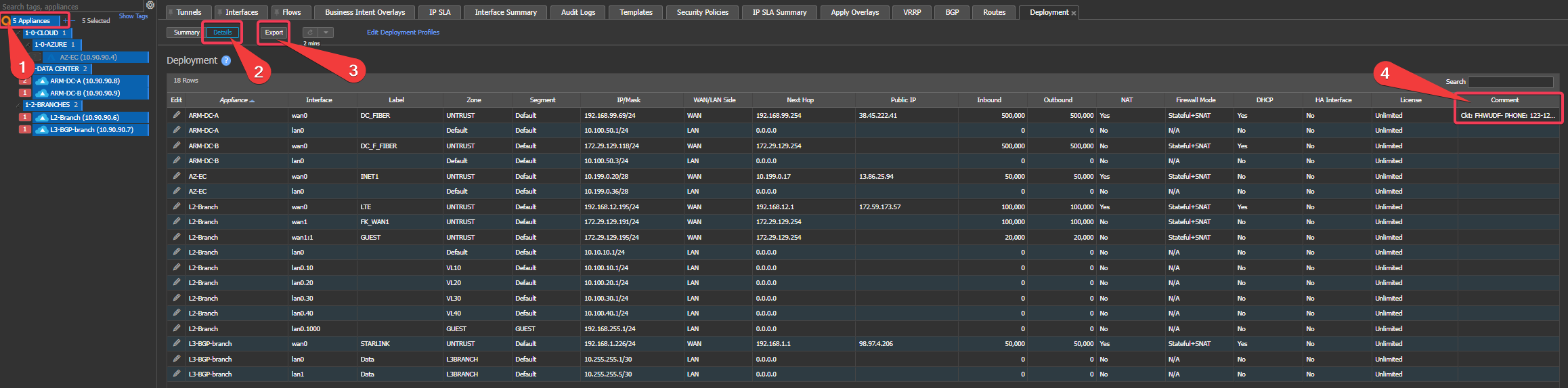
Task: Edit the ARM-DC-A lan0 row via pencil
Action: (x=177, y=130)
